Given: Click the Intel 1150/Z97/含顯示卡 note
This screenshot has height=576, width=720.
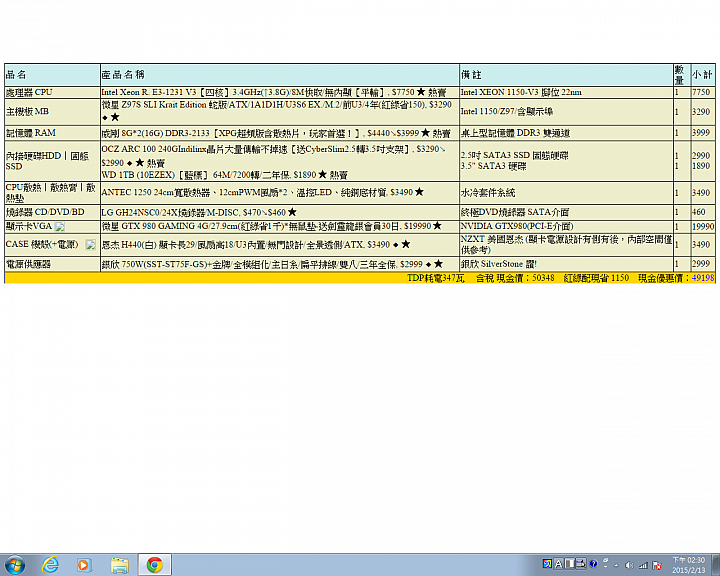Looking at the screenshot, I should coord(507,112).
